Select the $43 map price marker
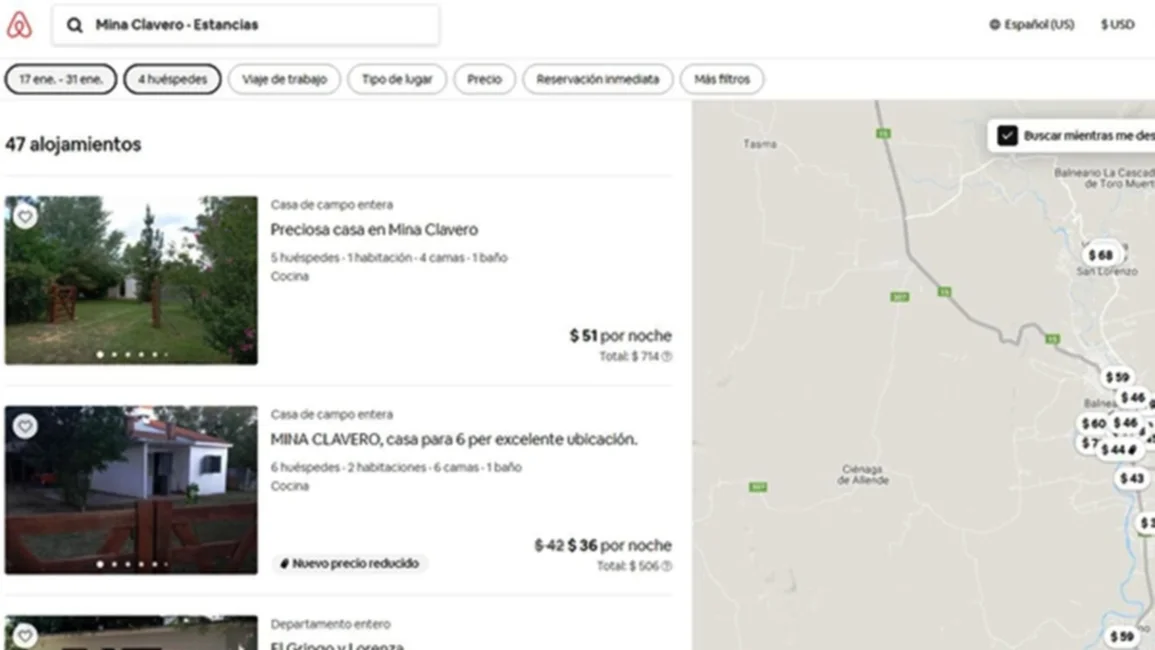 tap(1132, 478)
